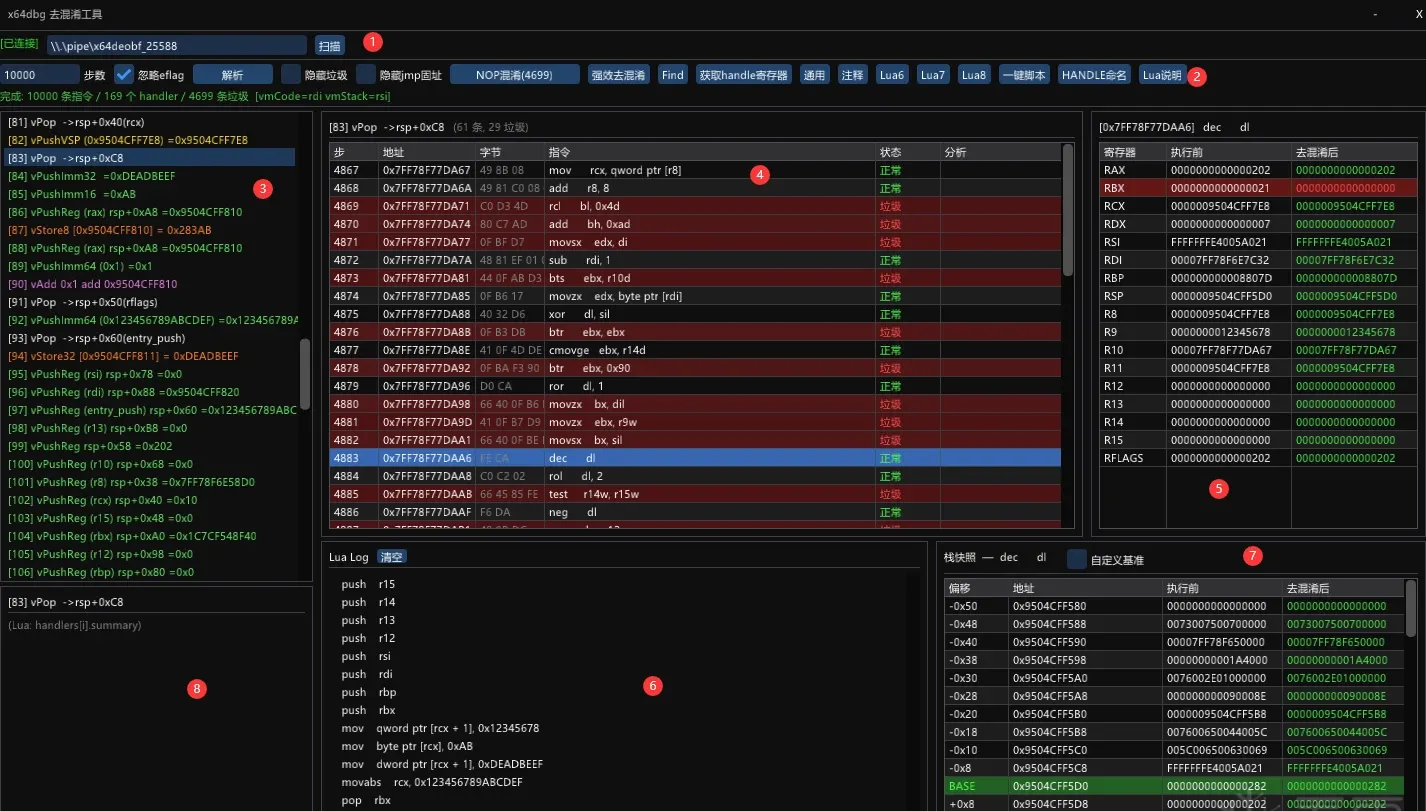This screenshot has height=811, width=1426.
Task: Click the 解析 button
Action: (232, 74)
